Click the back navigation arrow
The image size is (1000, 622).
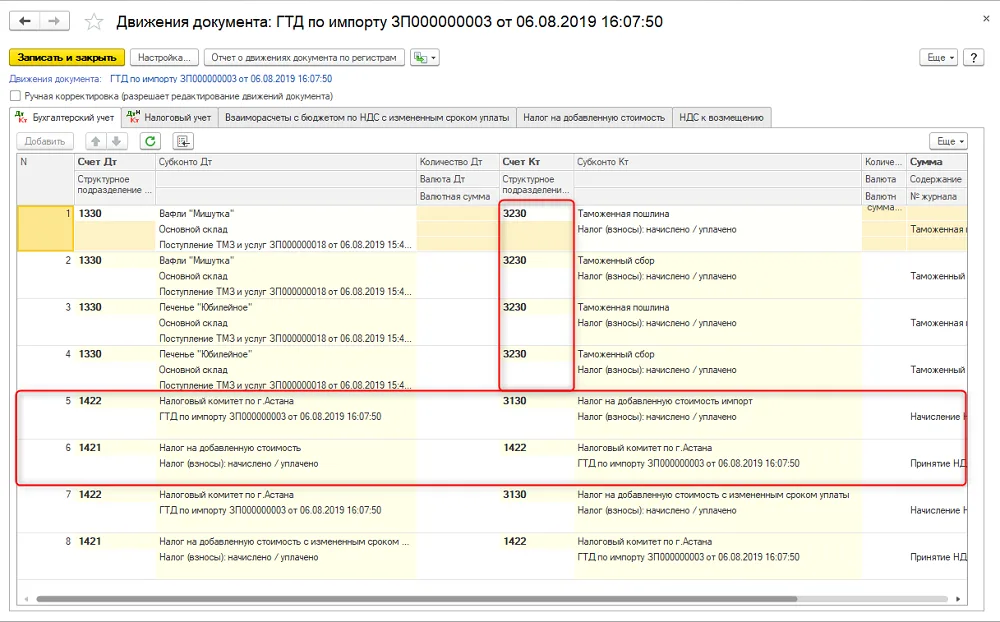[24, 21]
